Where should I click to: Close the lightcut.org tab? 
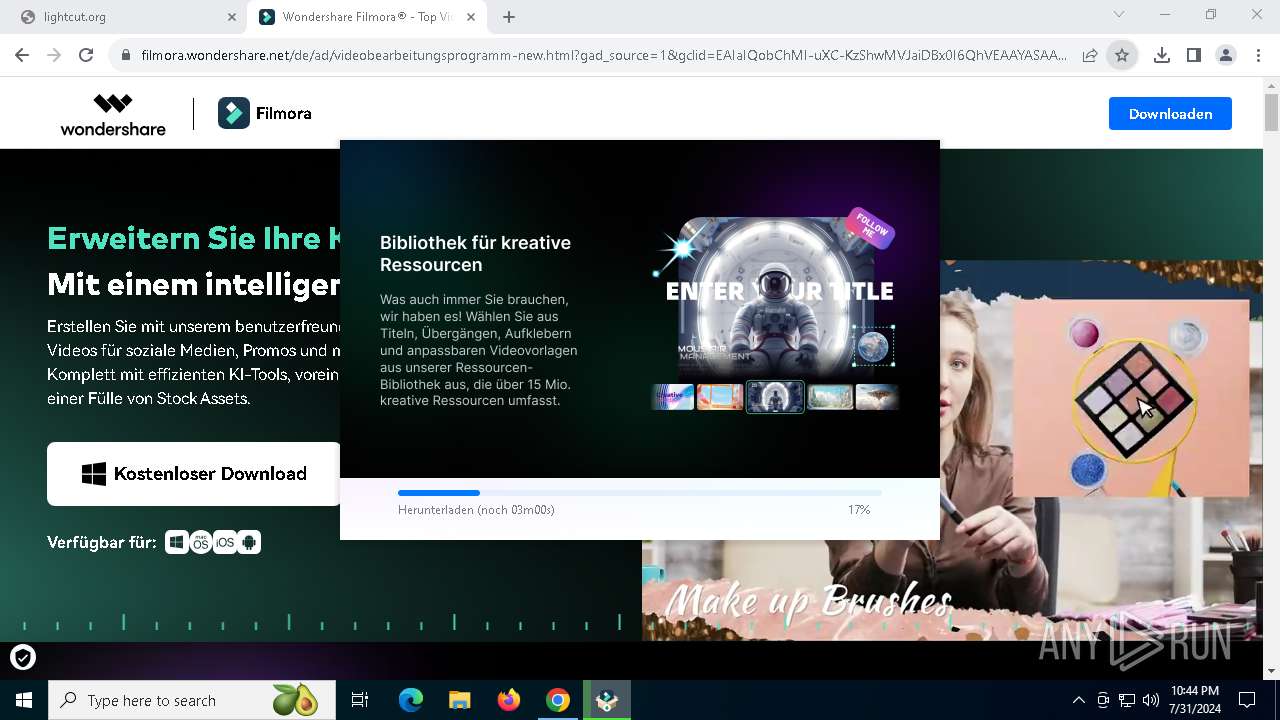[231, 17]
